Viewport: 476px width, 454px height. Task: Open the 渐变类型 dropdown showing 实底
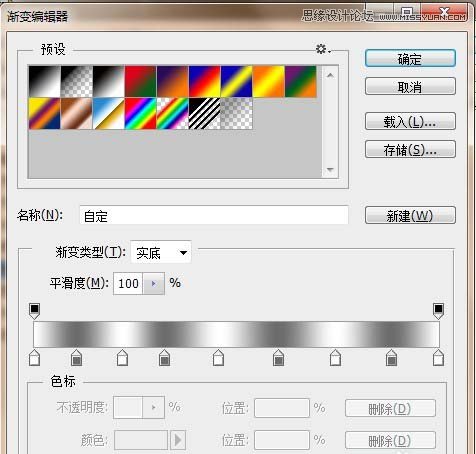[x=161, y=253]
